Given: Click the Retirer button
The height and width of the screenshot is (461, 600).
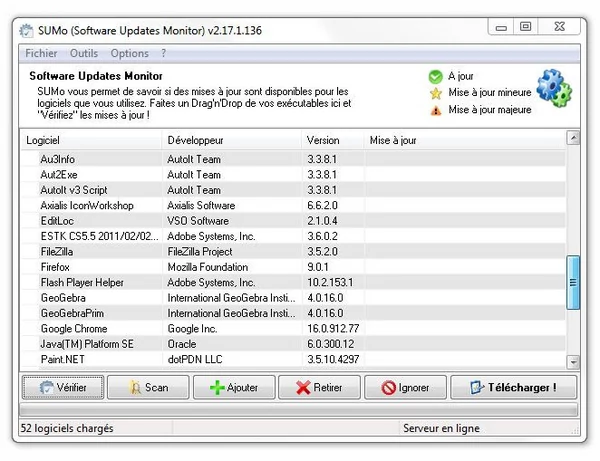Looking at the screenshot, I should click(x=319, y=388).
